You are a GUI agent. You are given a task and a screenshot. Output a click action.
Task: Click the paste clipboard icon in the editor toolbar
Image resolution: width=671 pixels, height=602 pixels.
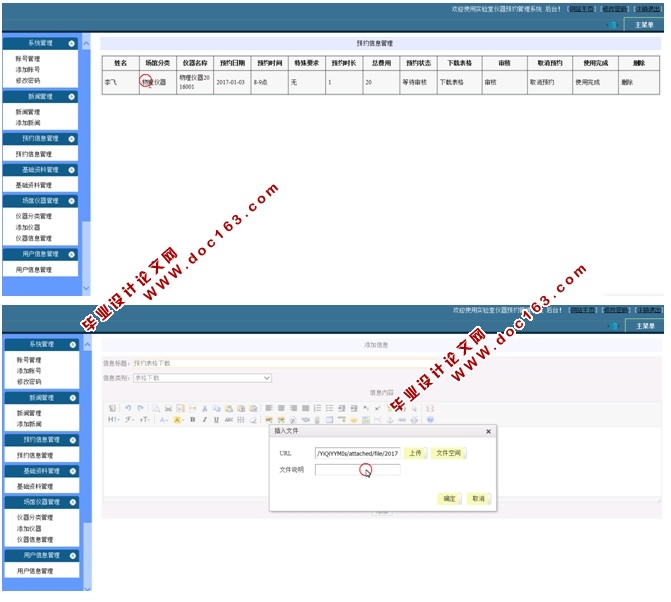(x=229, y=408)
